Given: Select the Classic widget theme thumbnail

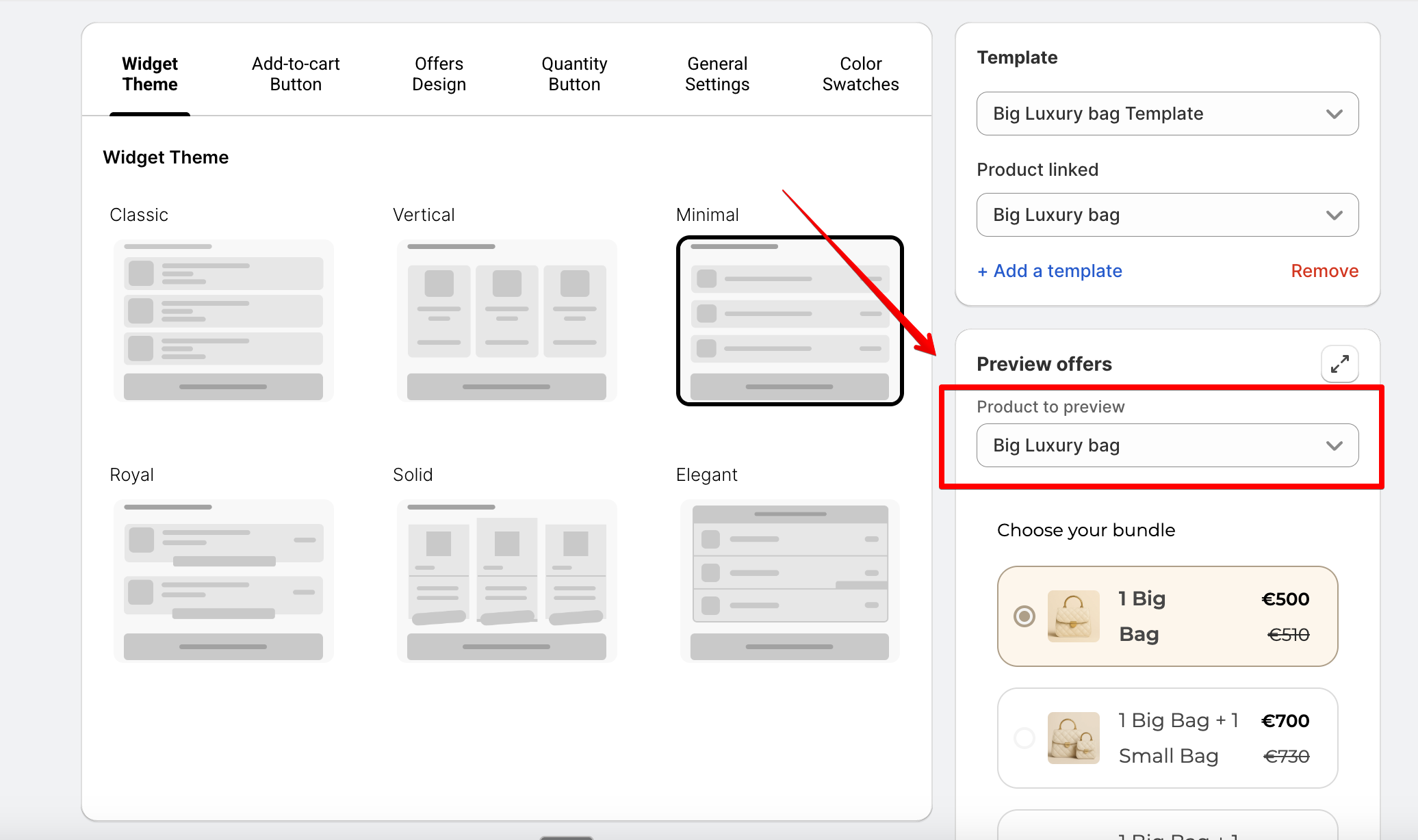Looking at the screenshot, I should pos(223,320).
